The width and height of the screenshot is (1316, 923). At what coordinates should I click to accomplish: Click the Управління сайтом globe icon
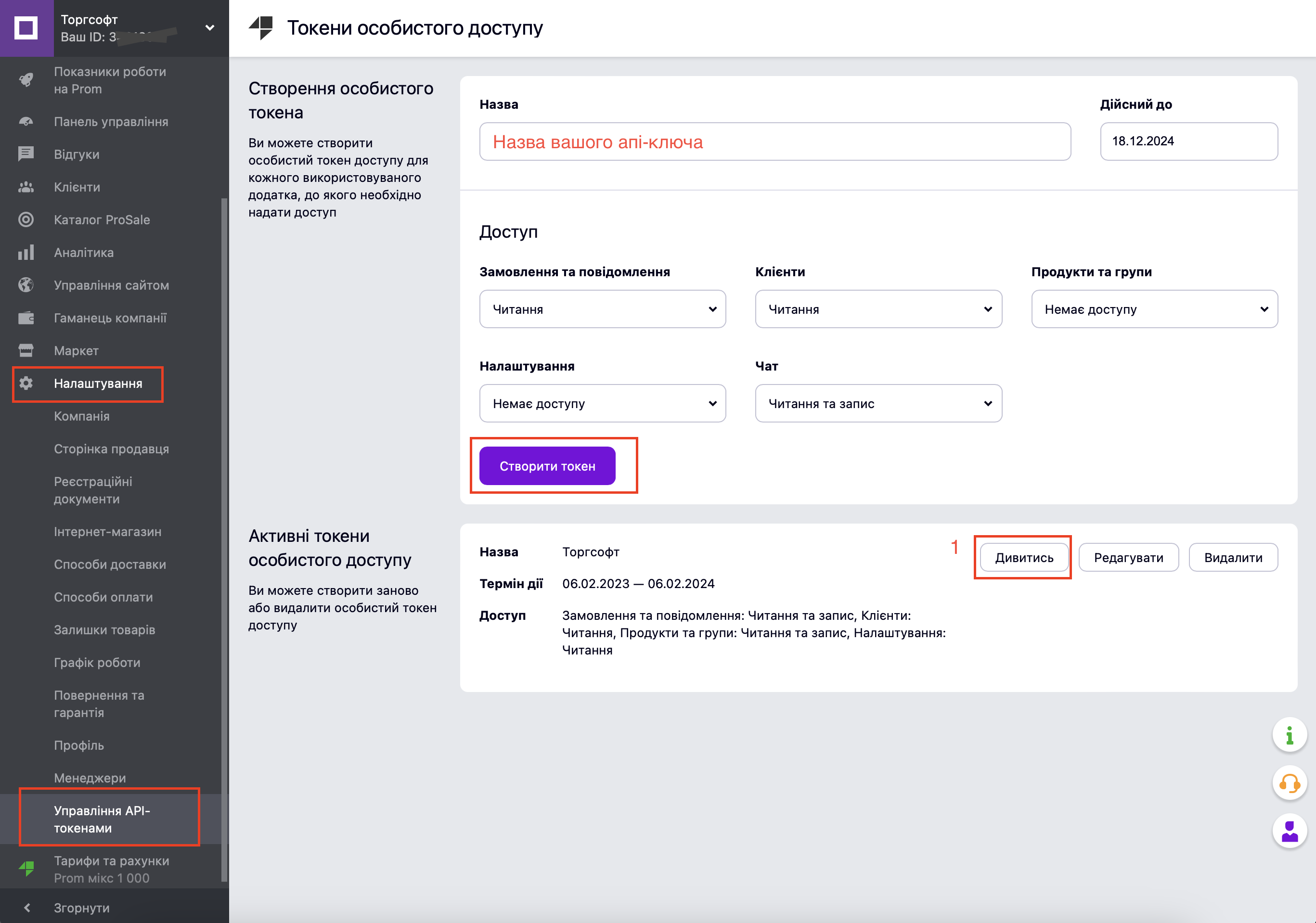(26, 285)
